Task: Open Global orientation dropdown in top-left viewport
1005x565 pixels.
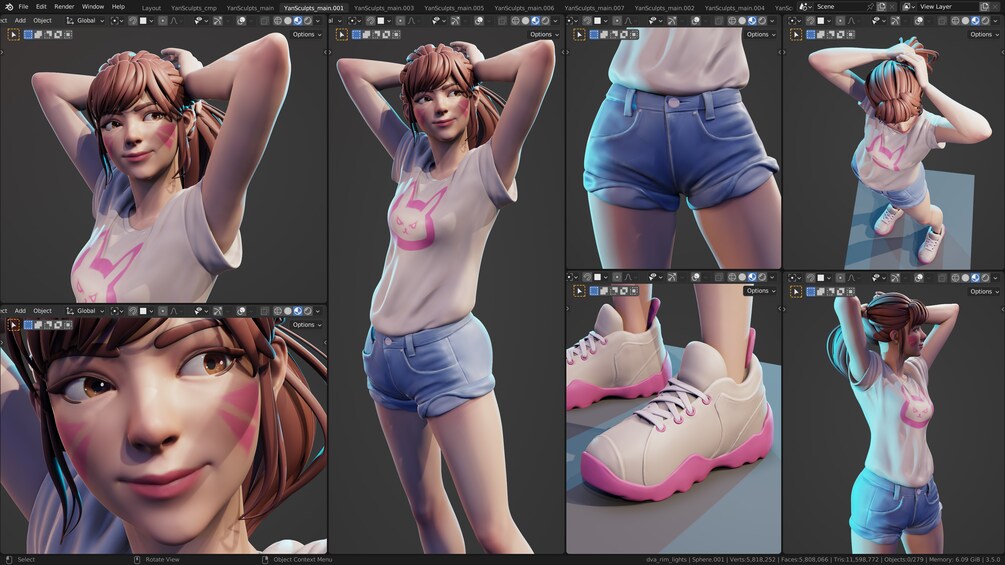Action: click(86, 20)
